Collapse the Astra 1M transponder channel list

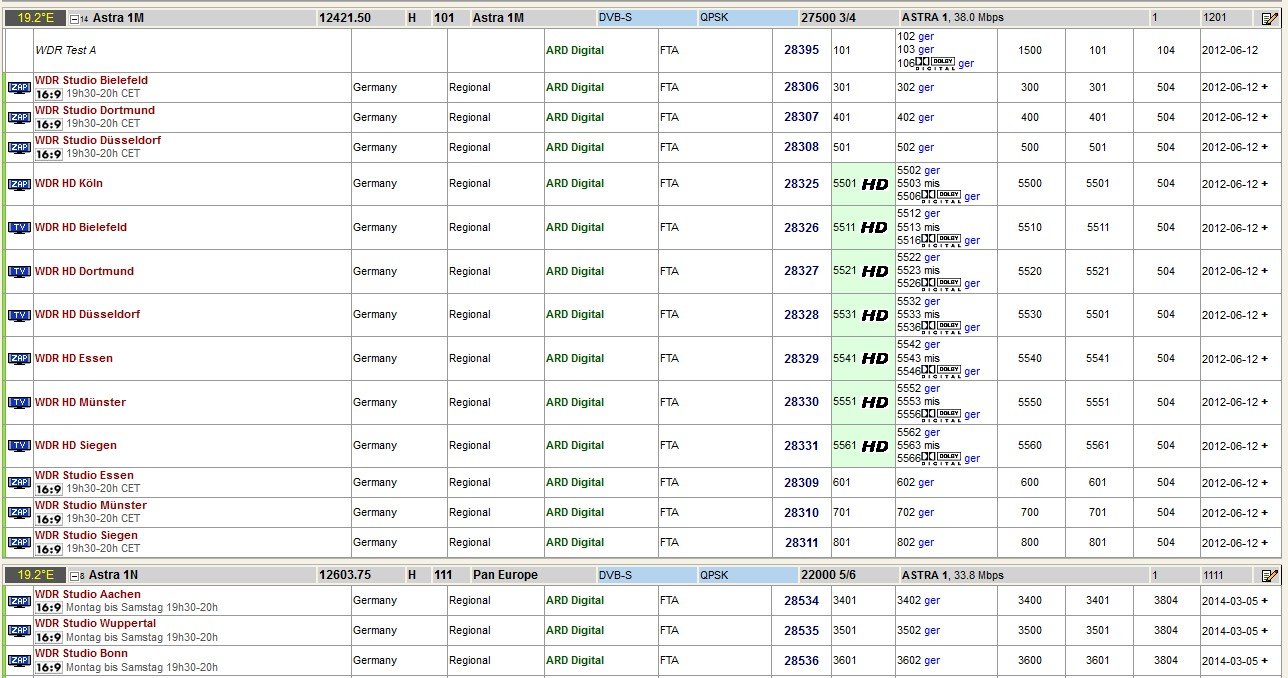tap(74, 18)
